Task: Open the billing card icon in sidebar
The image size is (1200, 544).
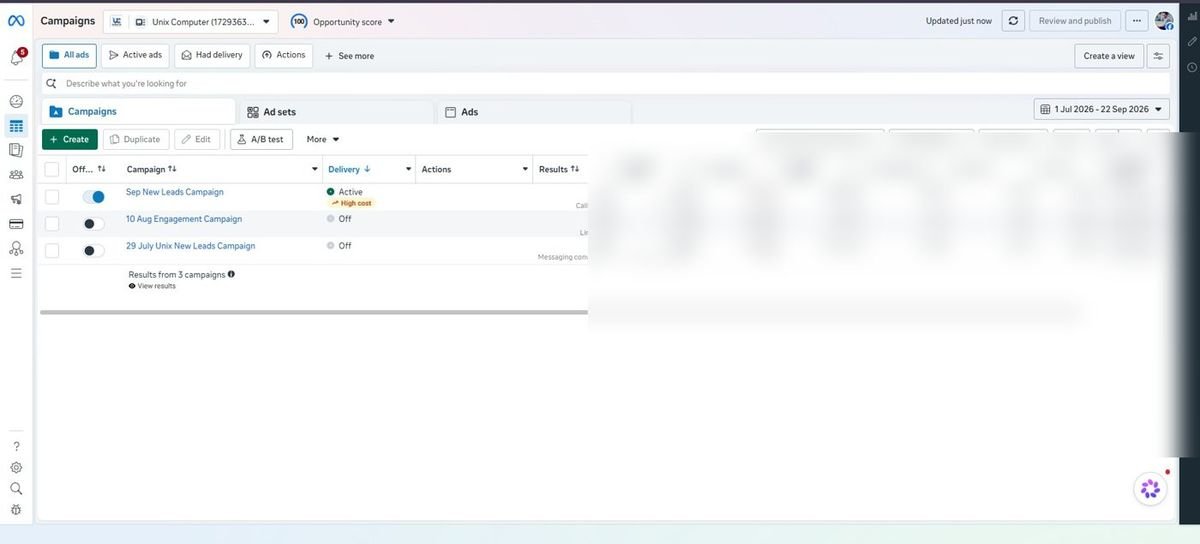Action: 16,224
